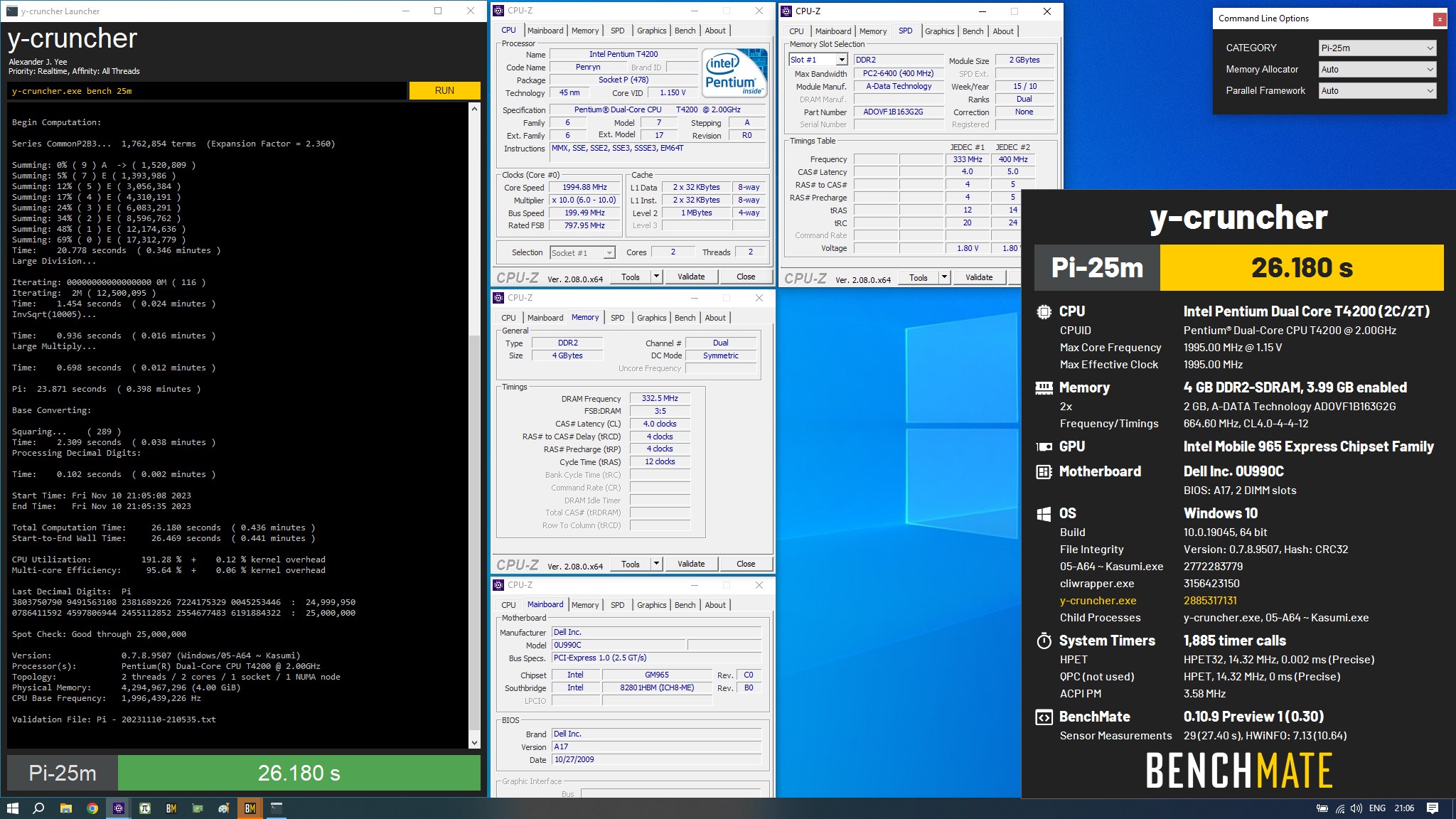Screen dimensions: 1456x819
Task: Switch to Mainboard tab in top-left CPU-Z
Action: (x=545, y=31)
